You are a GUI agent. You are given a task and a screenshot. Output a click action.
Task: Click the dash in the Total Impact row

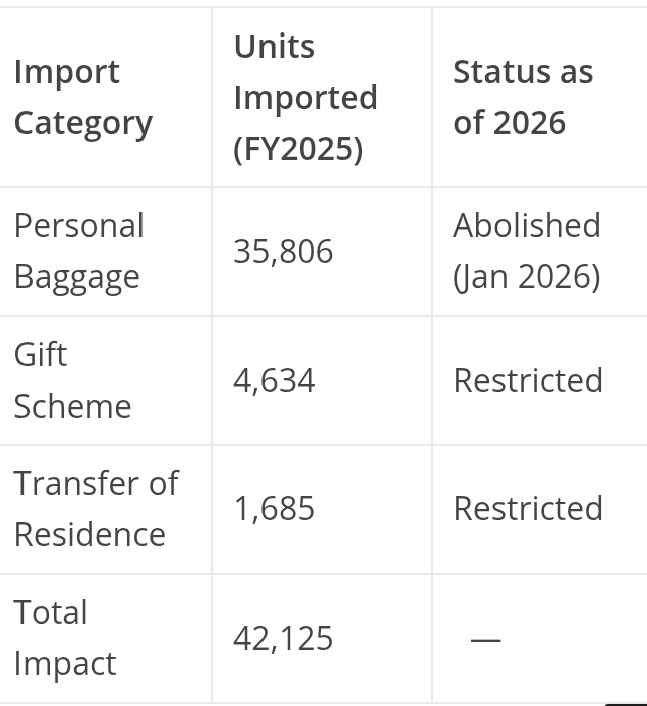pyautogui.click(x=485, y=639)
